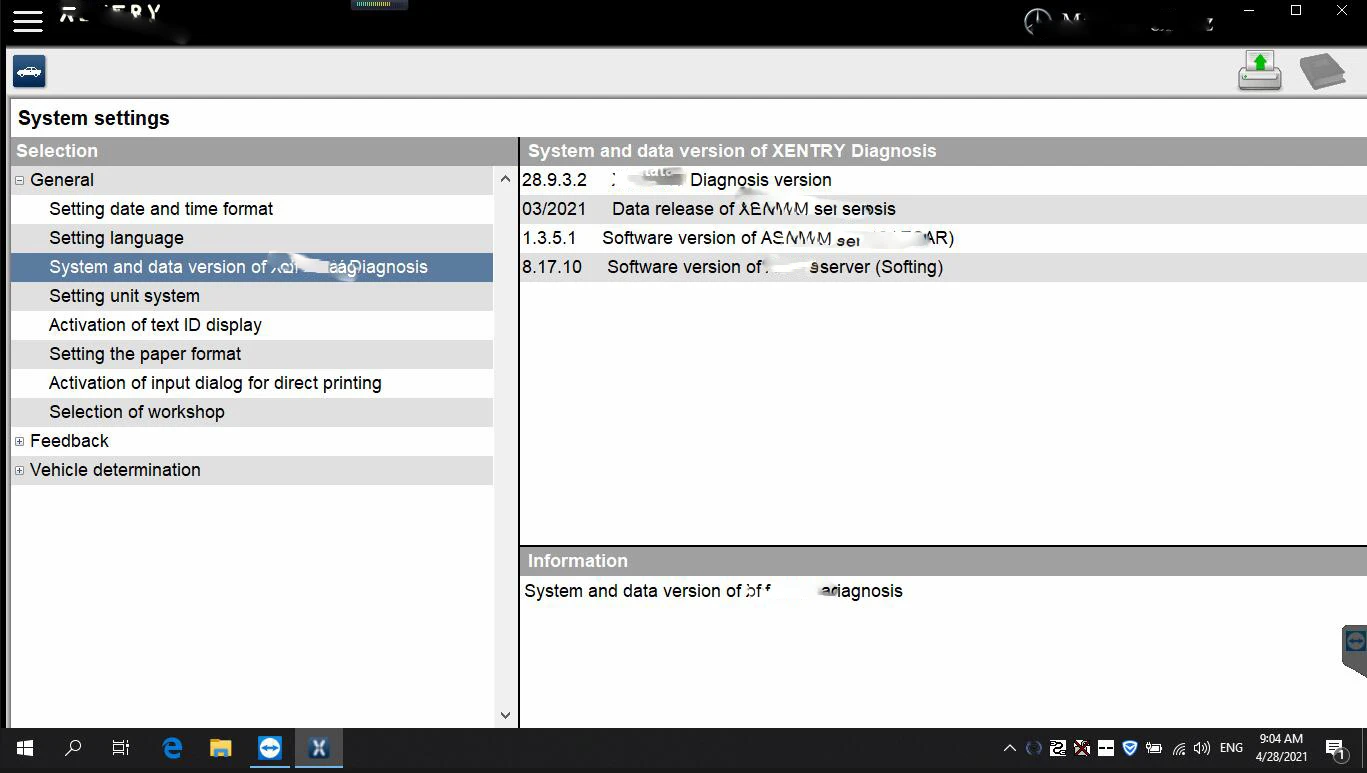Expand the Vehicle determination tree node

(x=20, y=470)
